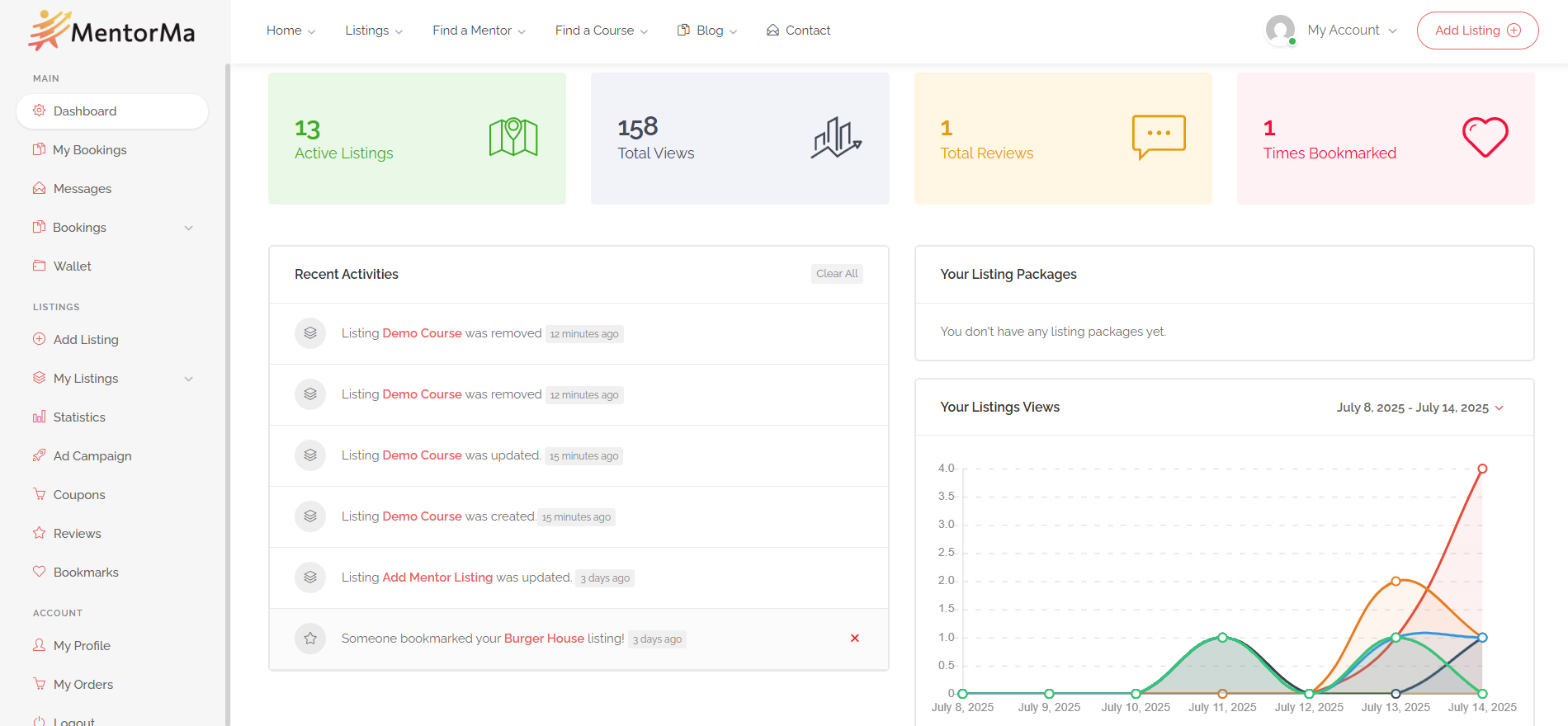Click the Wallet icon in sidebar
The height and width of the screenshot is (726, 1568).
point(39,266)
